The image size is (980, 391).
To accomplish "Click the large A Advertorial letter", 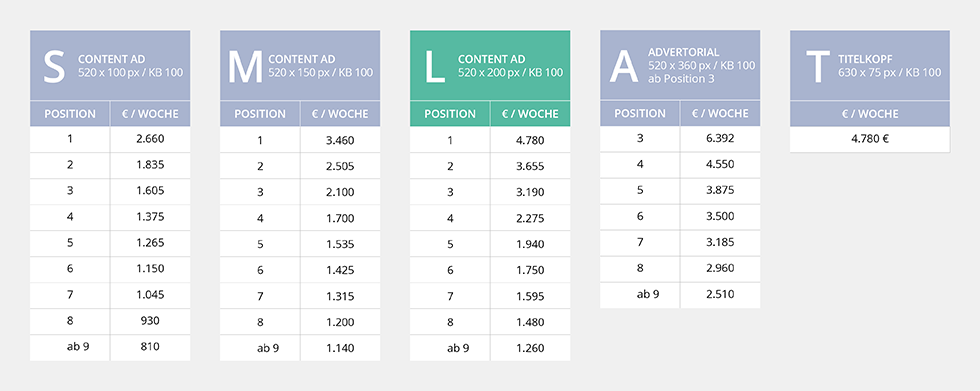I will [626, 67].
